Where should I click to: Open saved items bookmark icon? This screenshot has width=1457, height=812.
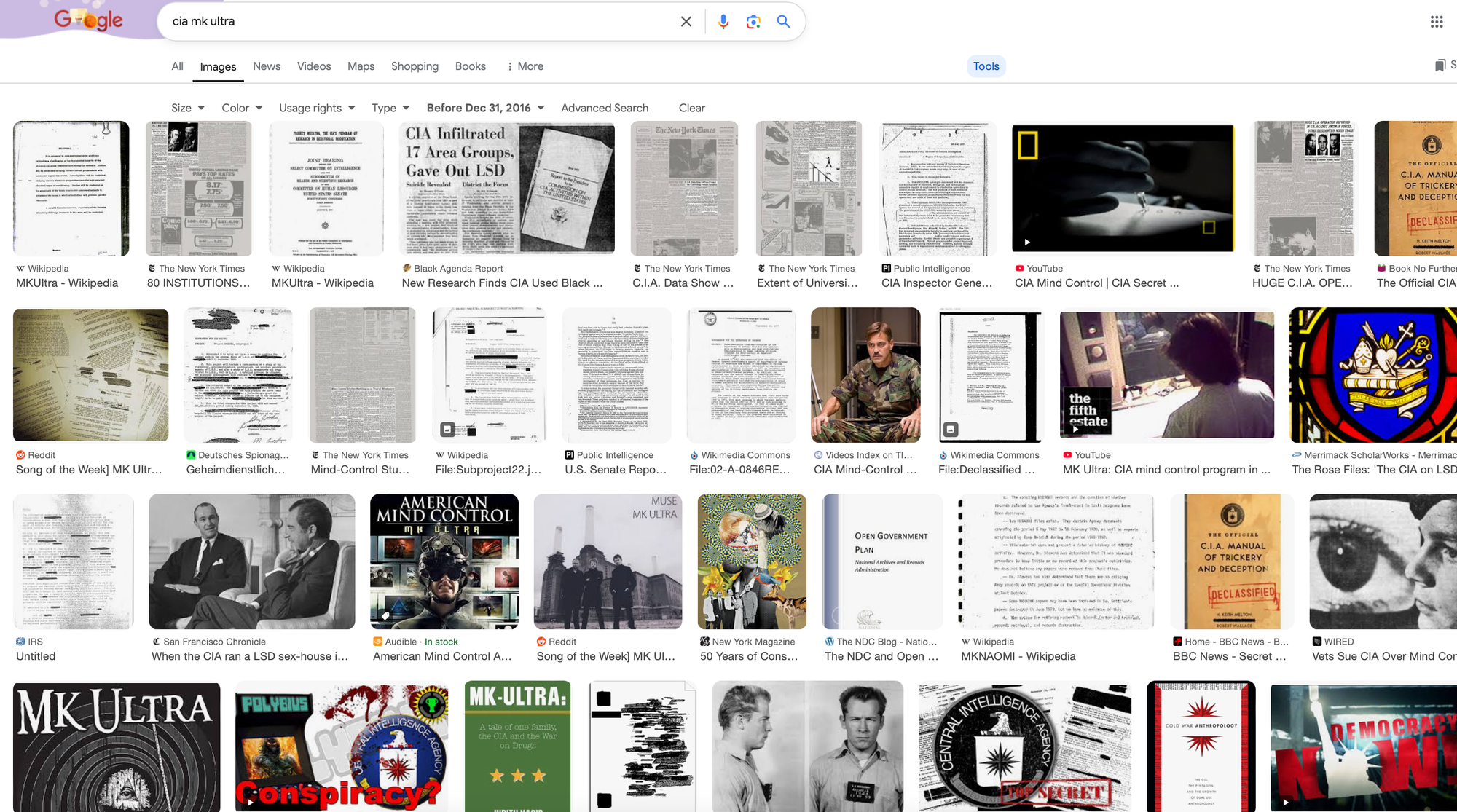[x=1440, y=66]
